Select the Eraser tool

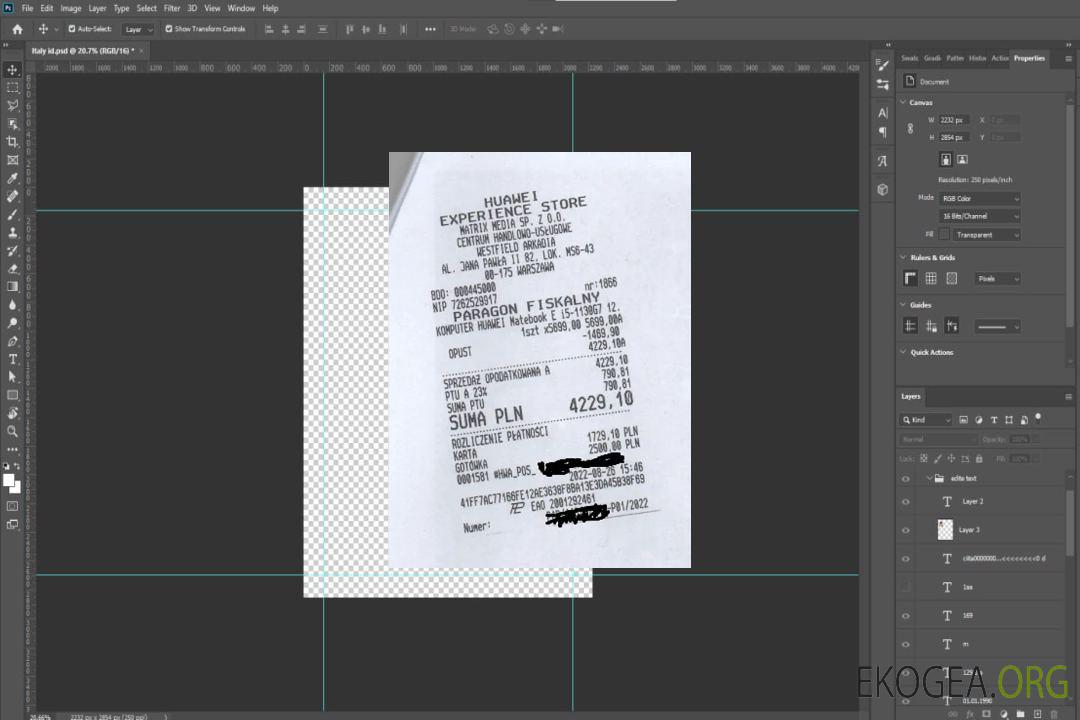pyautogui.click(x=12, y=269)
